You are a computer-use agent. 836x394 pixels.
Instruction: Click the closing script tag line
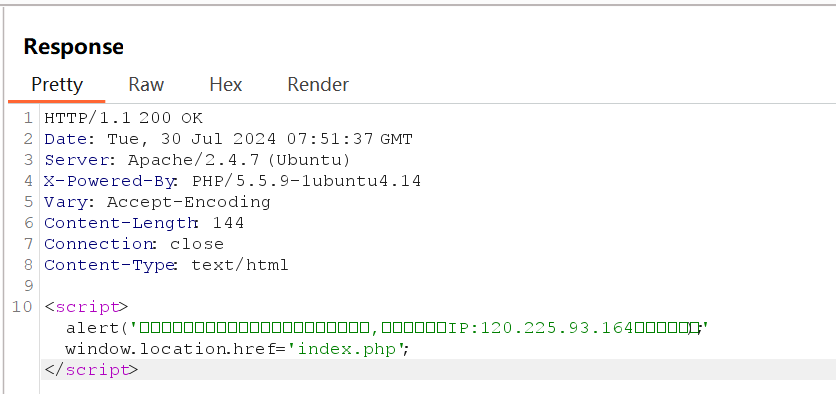91,370
